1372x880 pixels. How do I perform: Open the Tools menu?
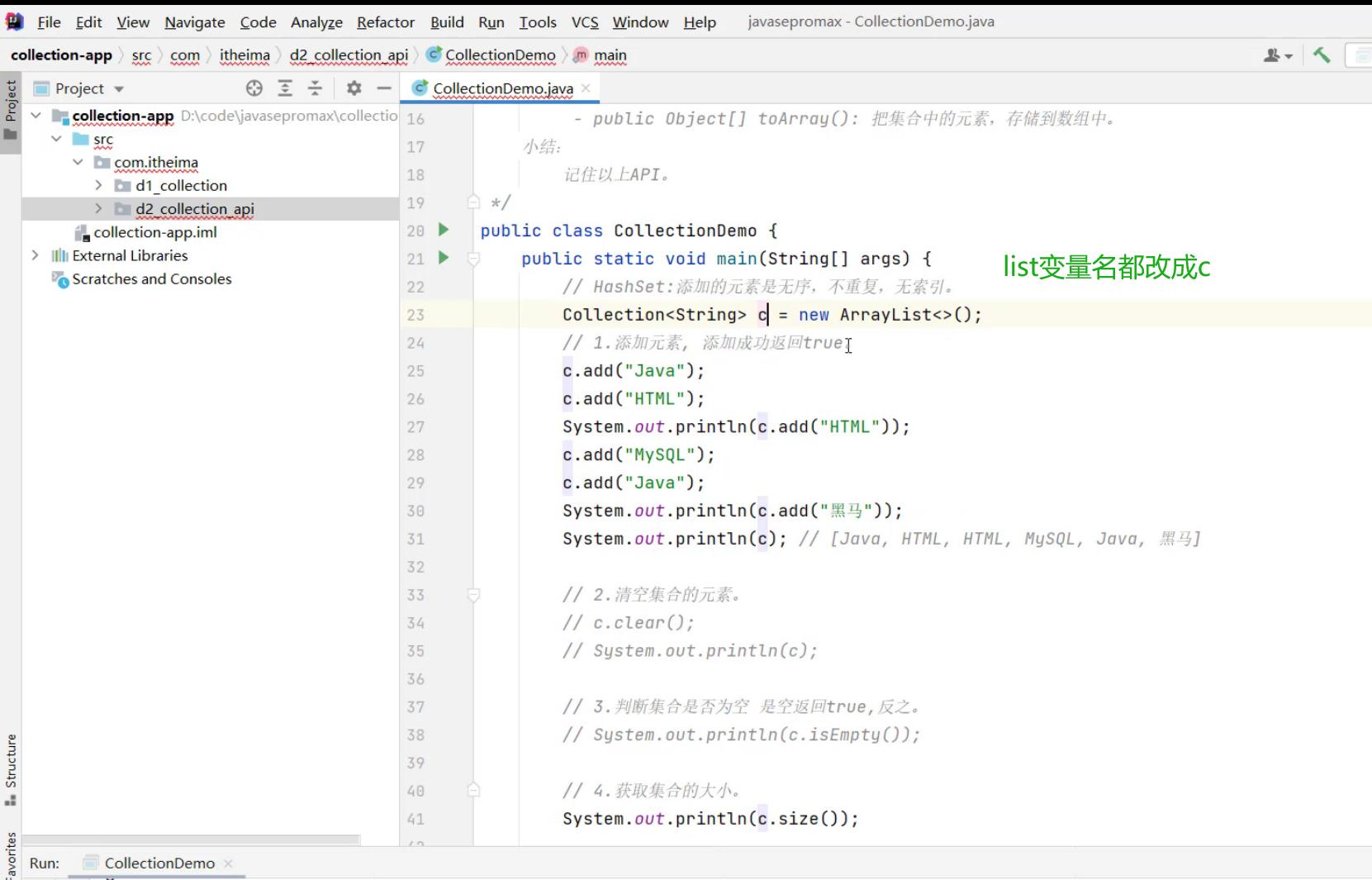click(x=538, y=22)
